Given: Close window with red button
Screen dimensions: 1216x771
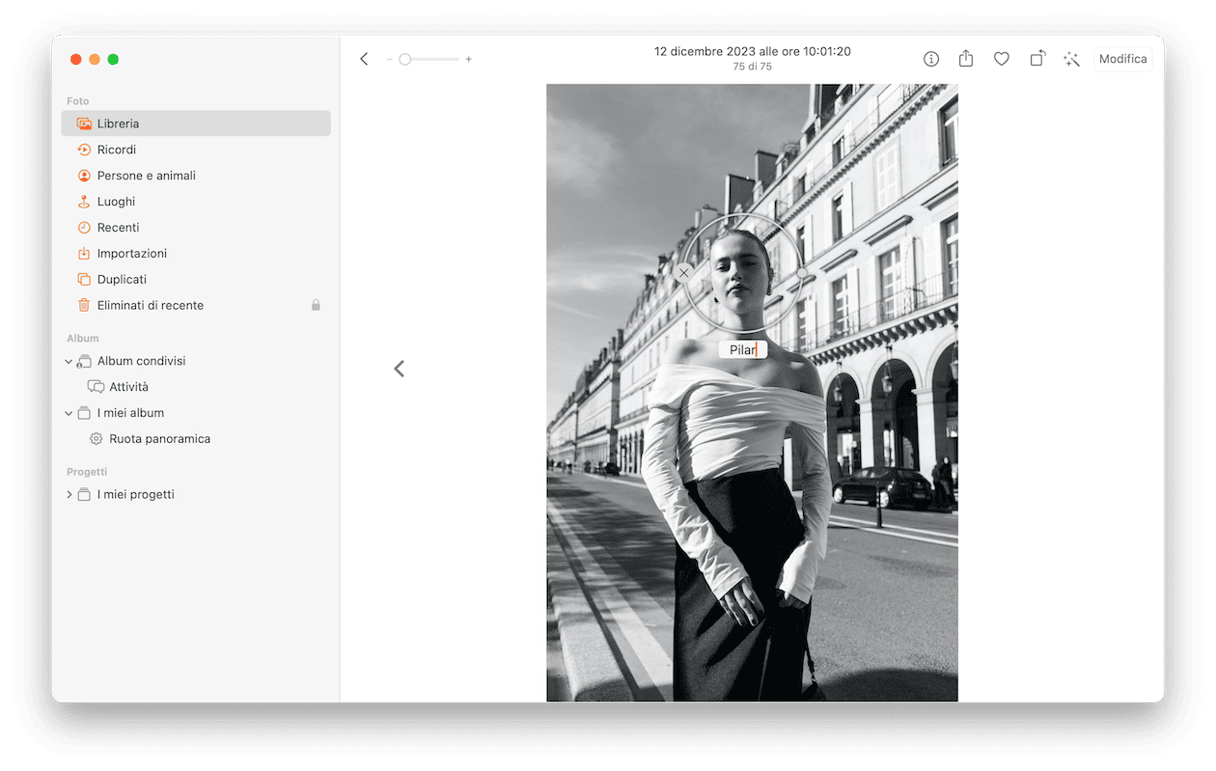Looking at the screenshot, I should [x=76, y=60].
